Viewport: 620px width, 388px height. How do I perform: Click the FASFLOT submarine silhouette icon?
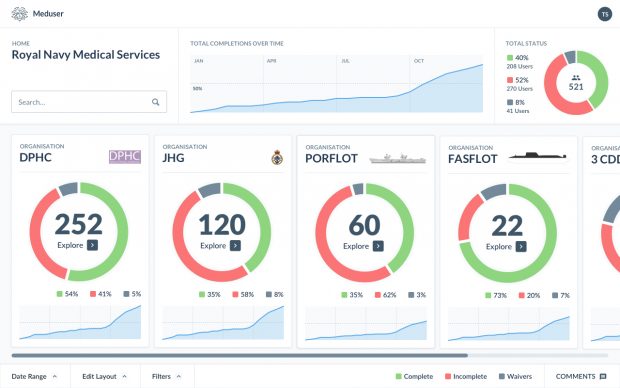(538, 156)
